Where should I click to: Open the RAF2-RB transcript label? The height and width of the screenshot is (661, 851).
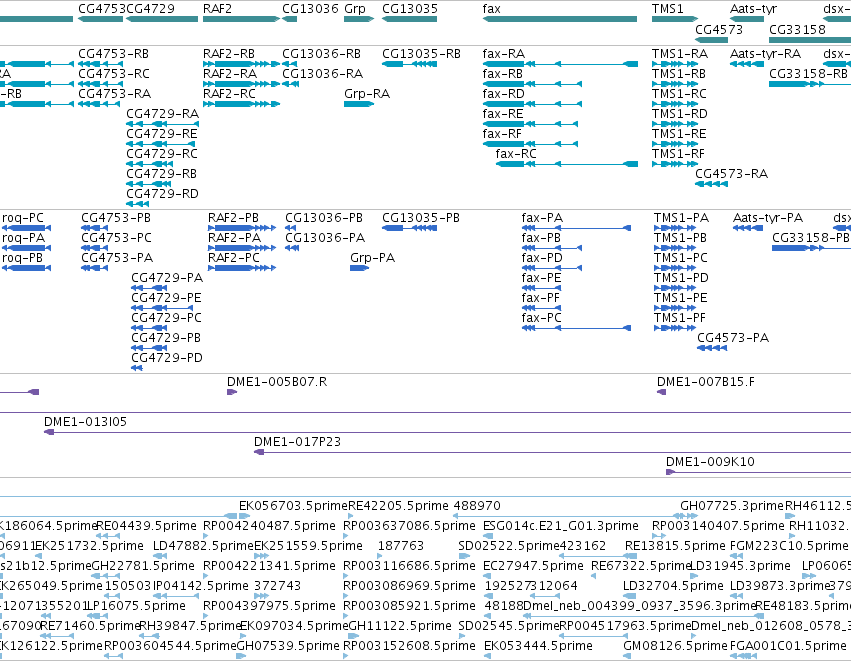click(x=229, y=54)
